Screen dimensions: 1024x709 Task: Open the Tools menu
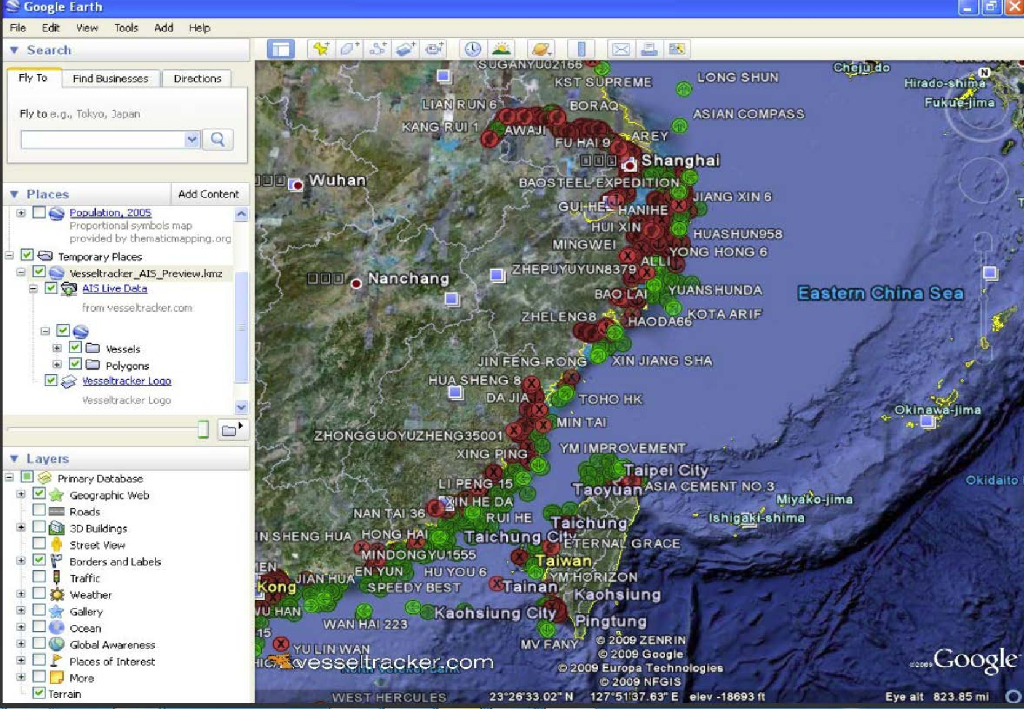pos(126,28)
